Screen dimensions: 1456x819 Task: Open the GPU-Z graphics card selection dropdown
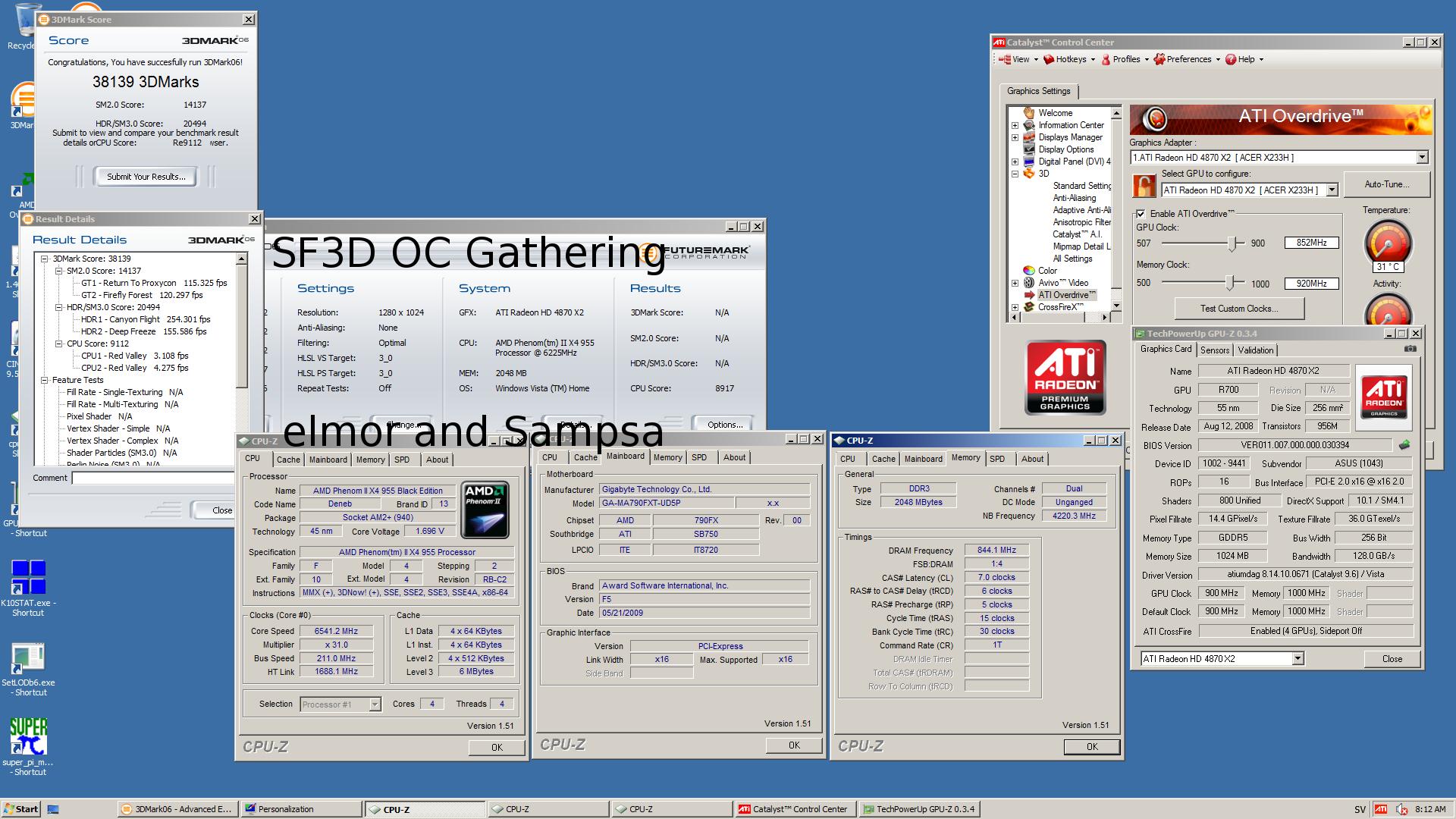tap(1298, 658)
